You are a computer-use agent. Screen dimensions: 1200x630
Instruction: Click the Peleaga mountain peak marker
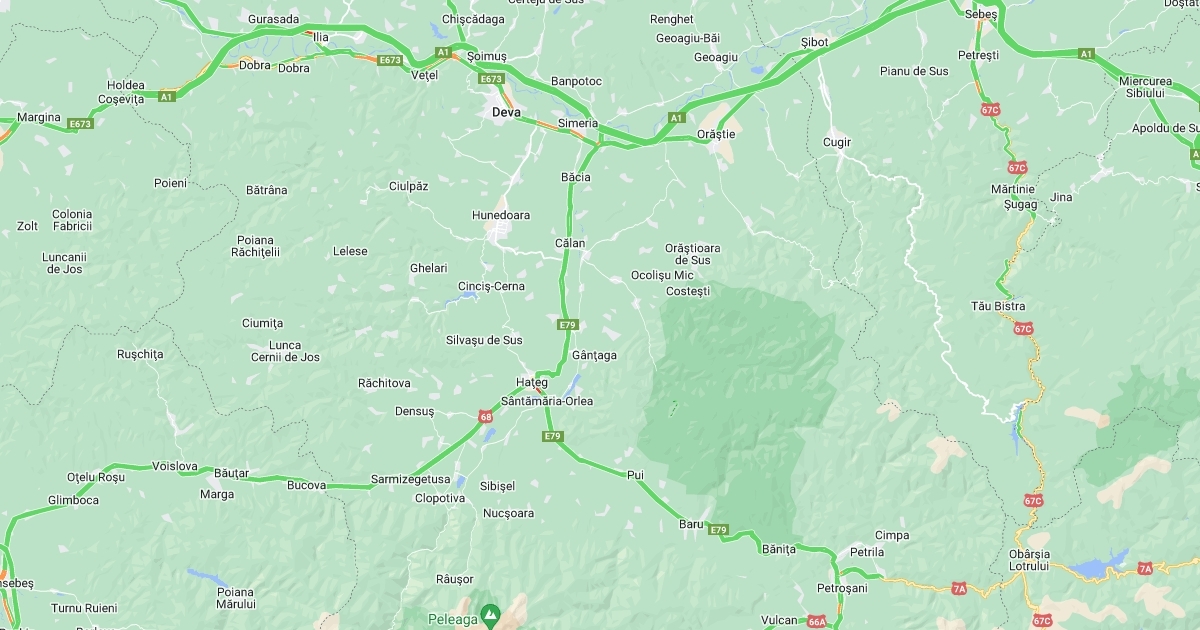pyautogui.click(x=490, y=613)
